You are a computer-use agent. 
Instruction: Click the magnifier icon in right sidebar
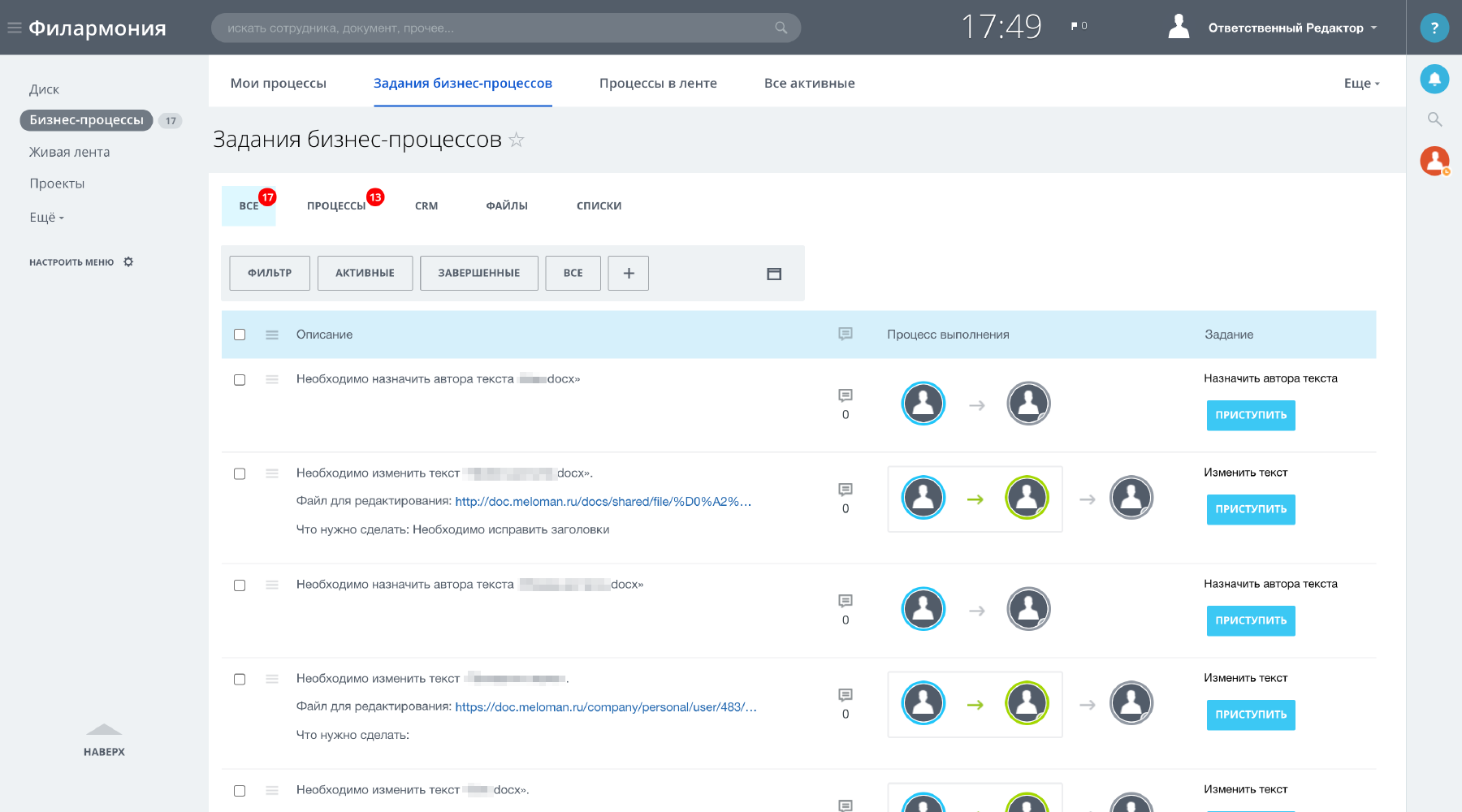click(1434, 119)
